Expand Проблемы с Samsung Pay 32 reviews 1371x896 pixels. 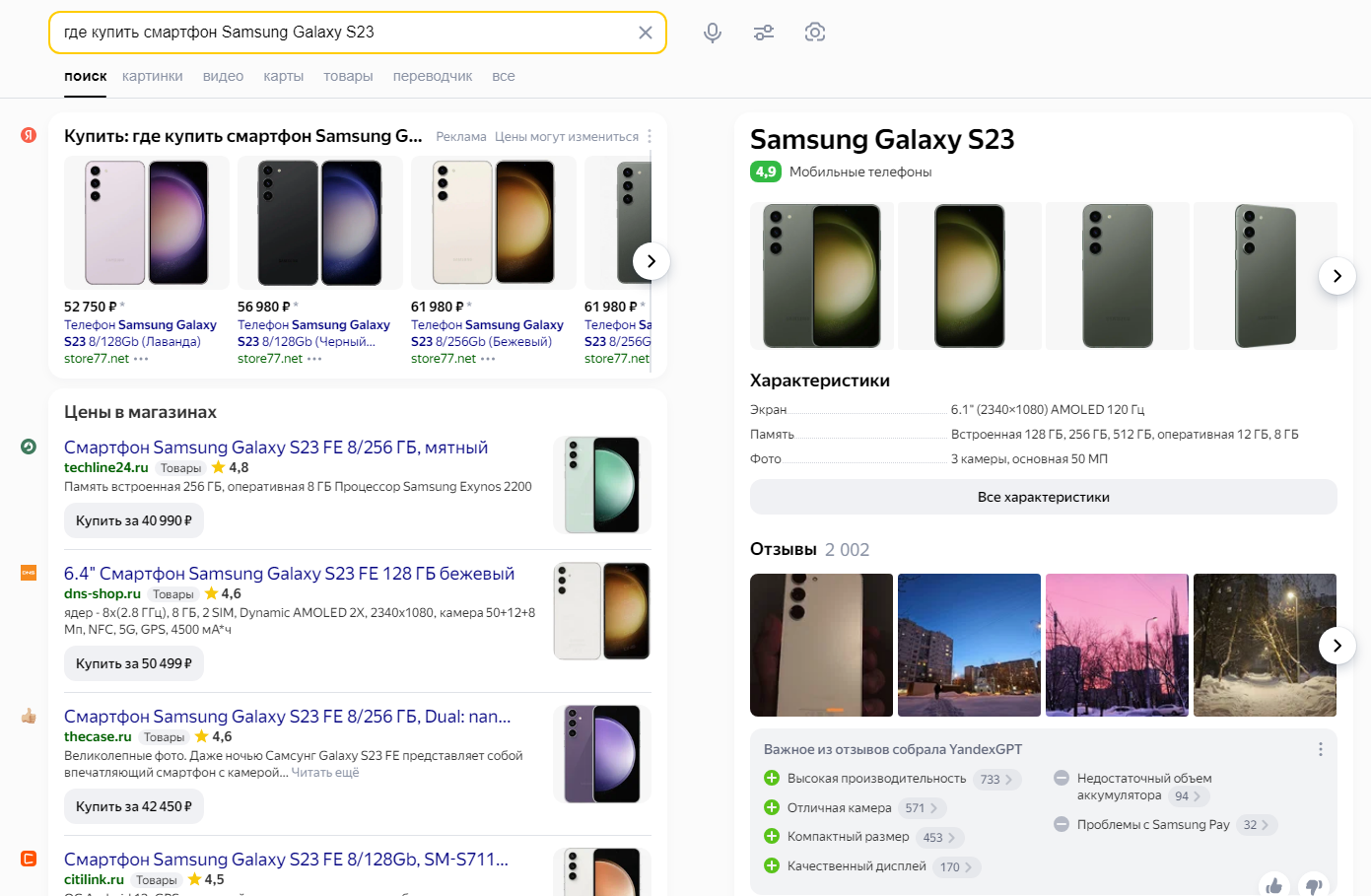click(1258, 825)
